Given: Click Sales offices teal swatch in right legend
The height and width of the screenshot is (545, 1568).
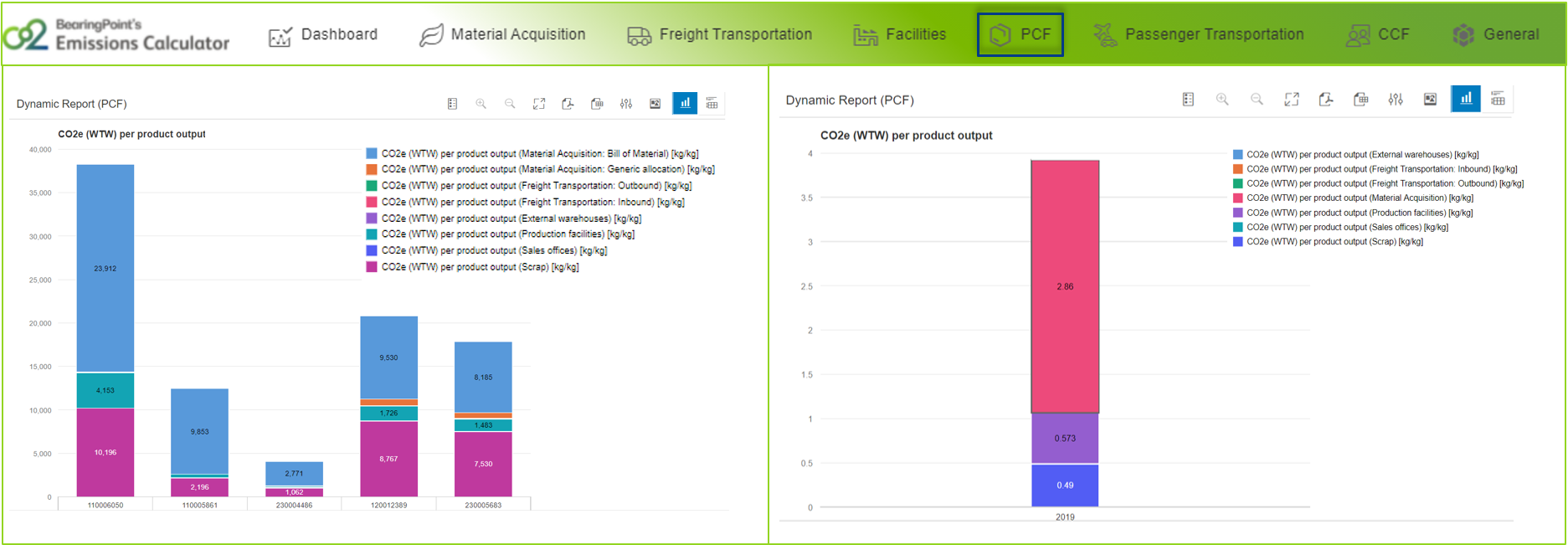Looking at the screenshot, I should click(1237, 227).
